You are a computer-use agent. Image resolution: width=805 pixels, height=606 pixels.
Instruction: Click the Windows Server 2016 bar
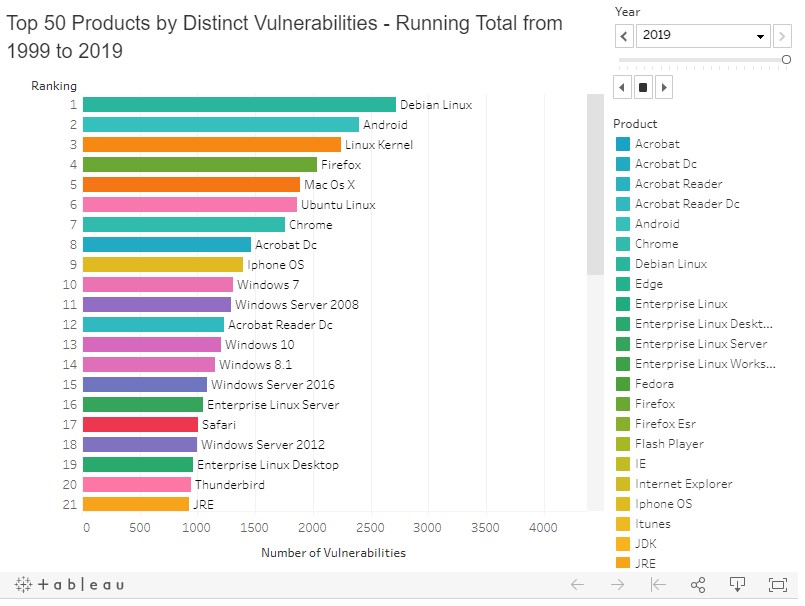pos(145,385)
